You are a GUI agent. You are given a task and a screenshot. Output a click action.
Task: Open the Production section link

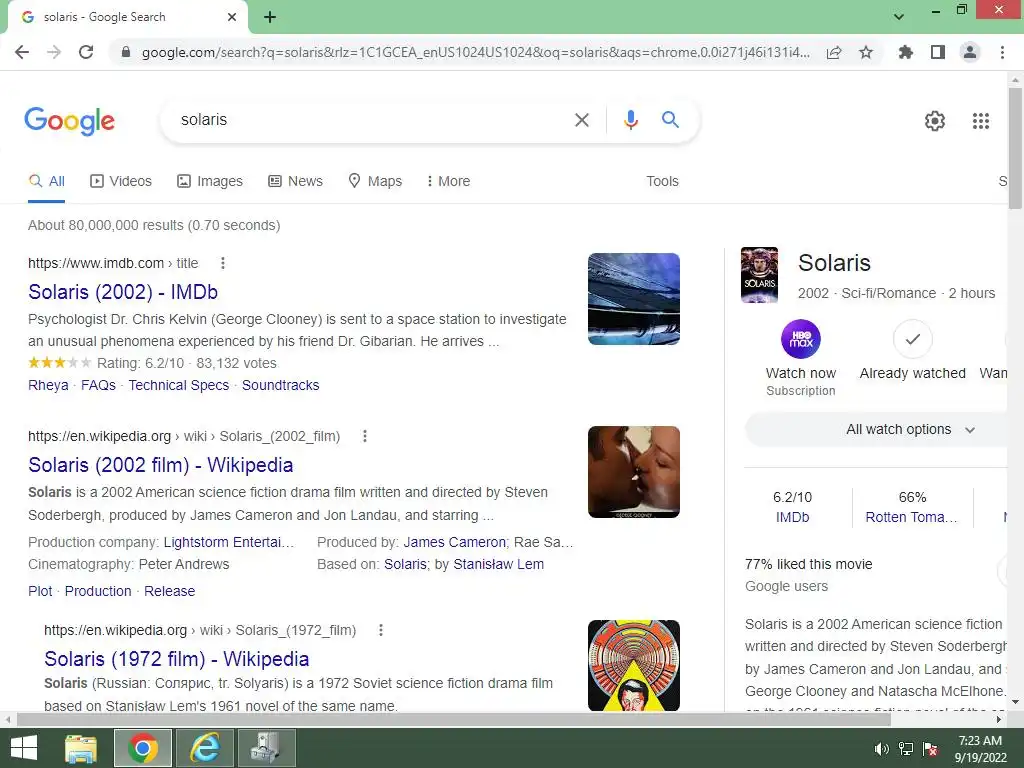coord(98,591)
